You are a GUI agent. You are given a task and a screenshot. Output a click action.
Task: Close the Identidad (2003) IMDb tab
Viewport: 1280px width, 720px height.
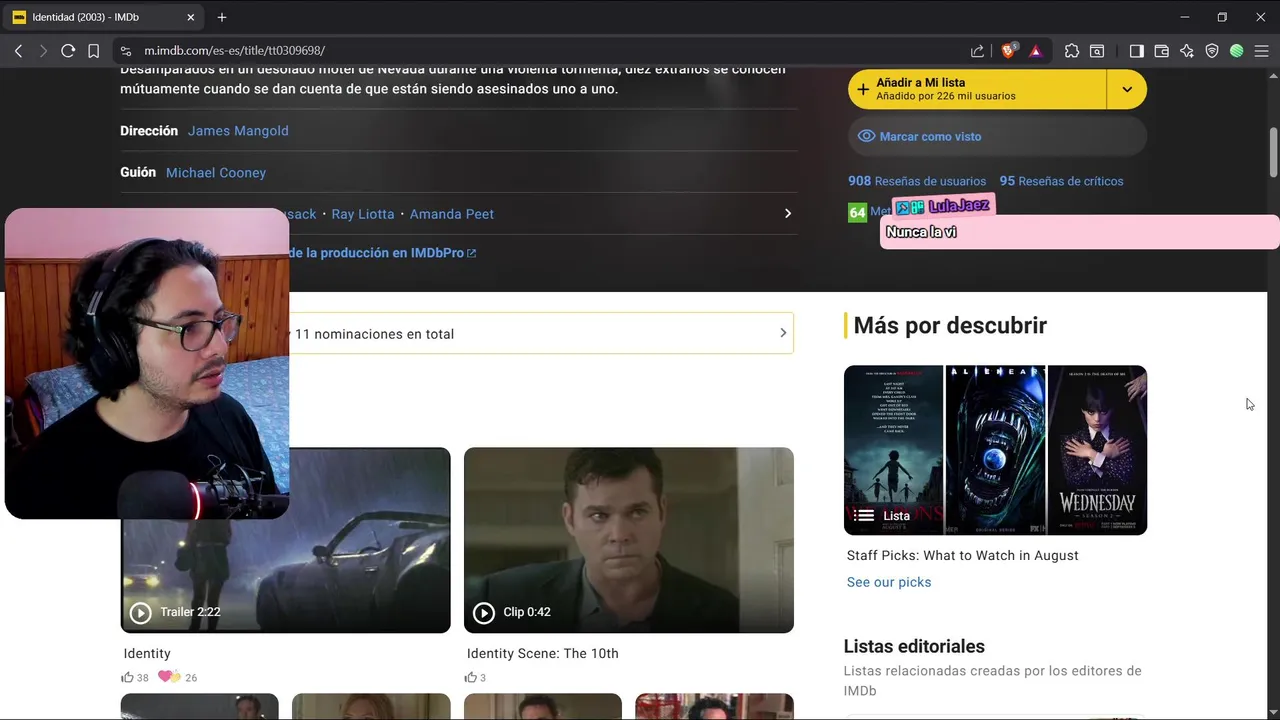coord(190,17)
